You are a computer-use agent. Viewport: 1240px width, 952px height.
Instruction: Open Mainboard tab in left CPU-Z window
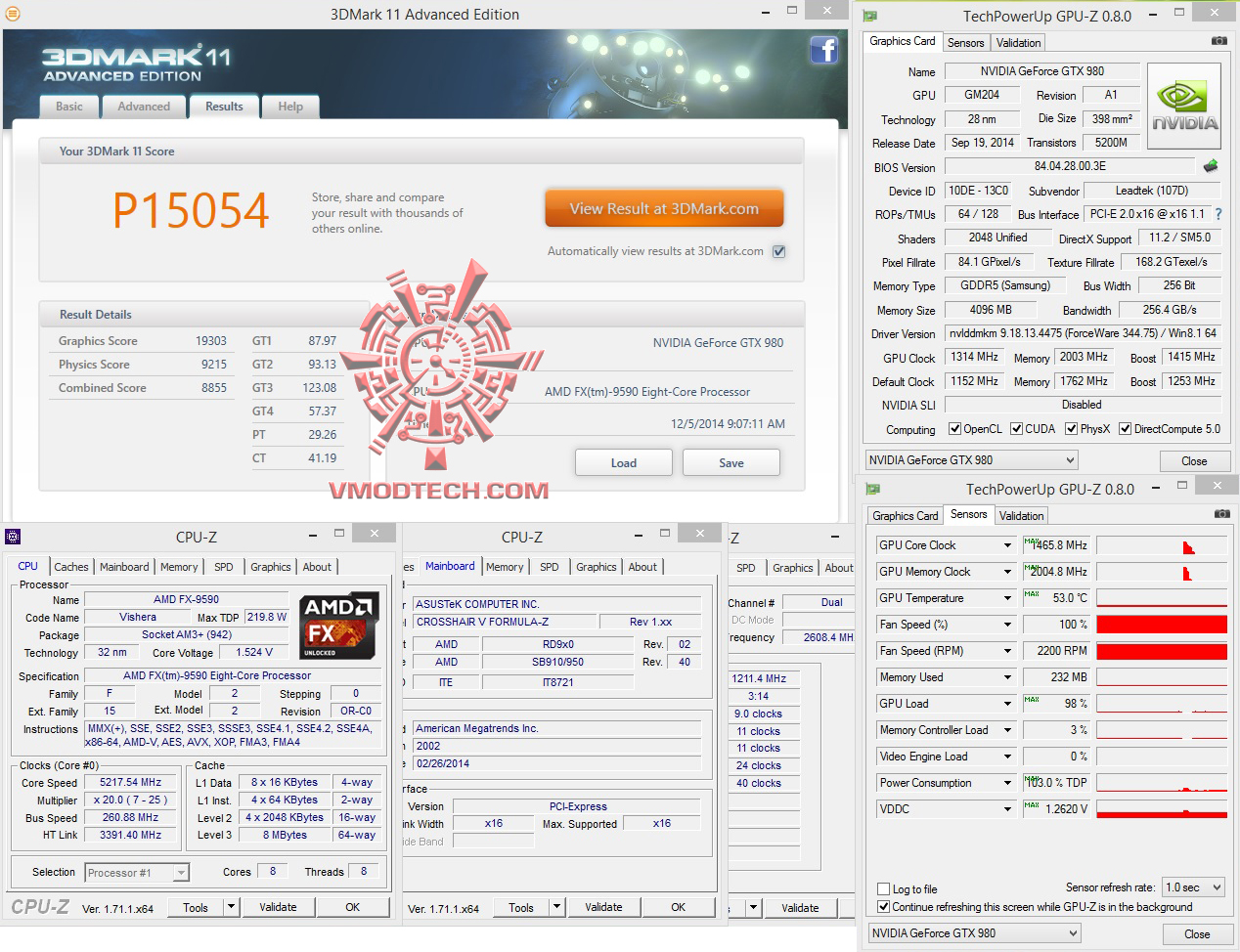pos(124,567)
